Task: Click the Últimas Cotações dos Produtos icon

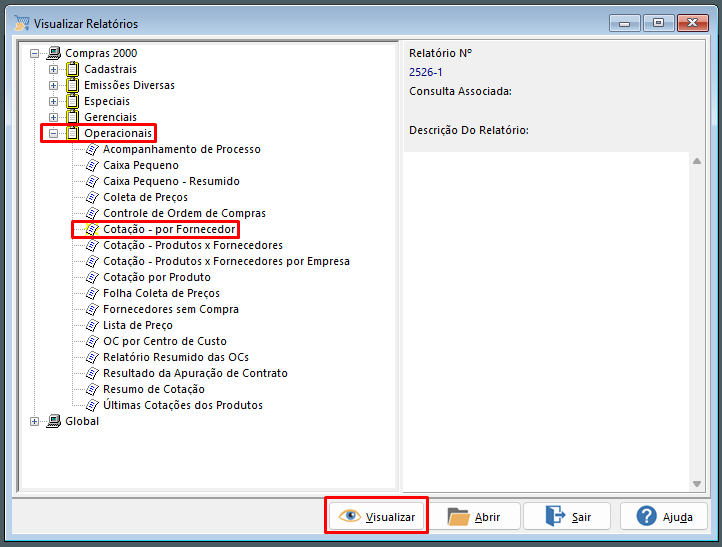Action: pos(92,405)
